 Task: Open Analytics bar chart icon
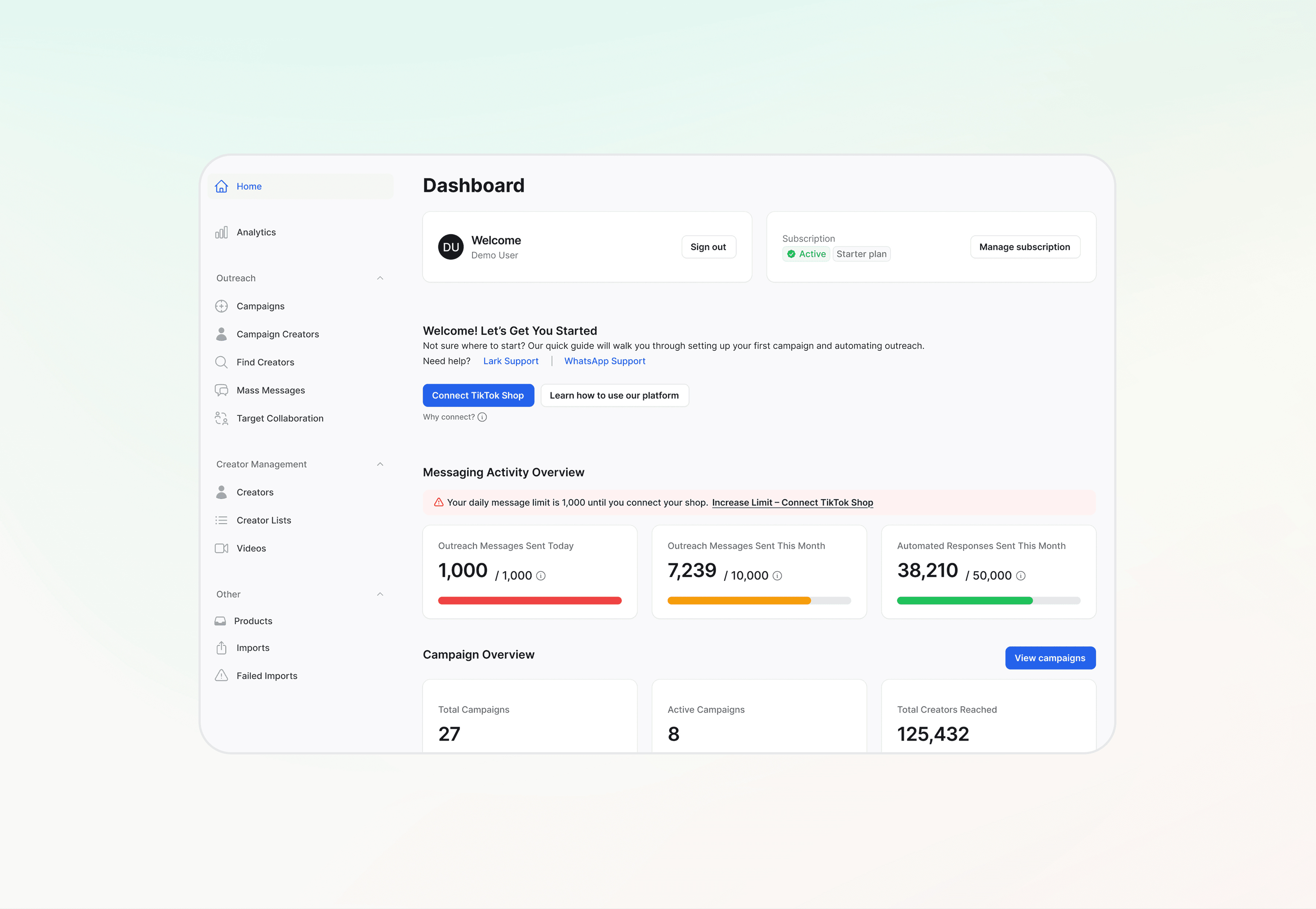pyautogui.click(x=221, y=232)
